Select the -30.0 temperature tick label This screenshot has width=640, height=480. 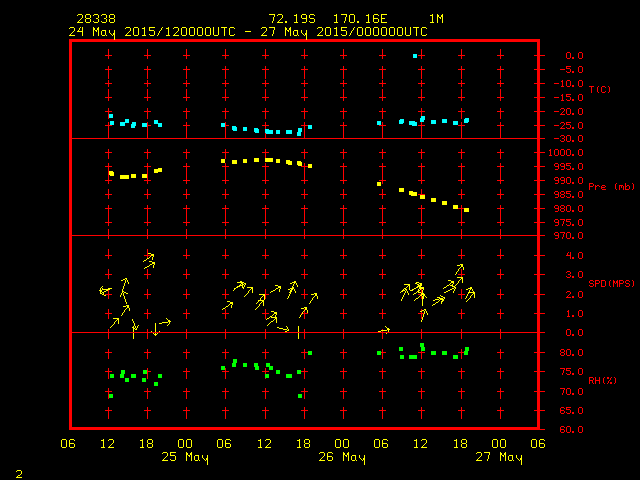[567, 139]
